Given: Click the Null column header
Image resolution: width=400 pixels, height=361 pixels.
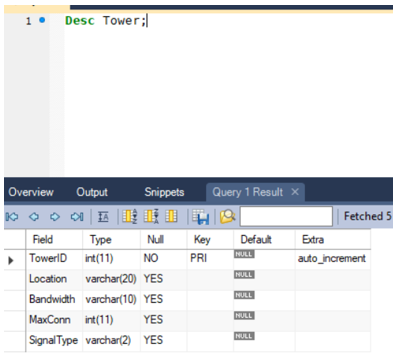Looking at the screenshot, I should pyautogui.click(x=163, y=239).
